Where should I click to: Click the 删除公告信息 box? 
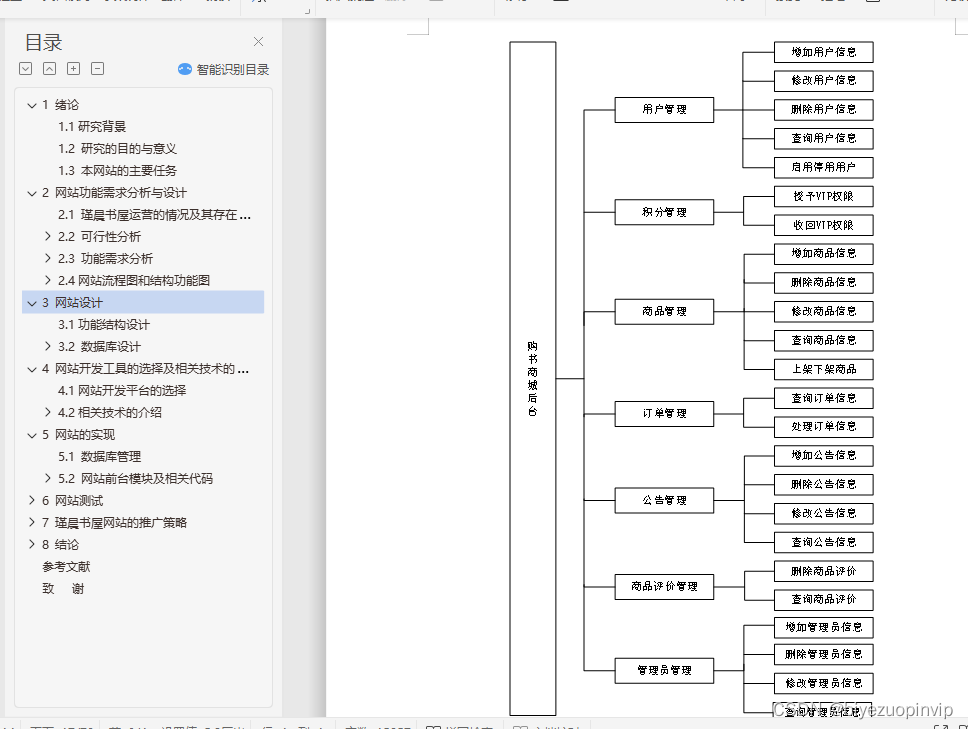coord(824,485)
